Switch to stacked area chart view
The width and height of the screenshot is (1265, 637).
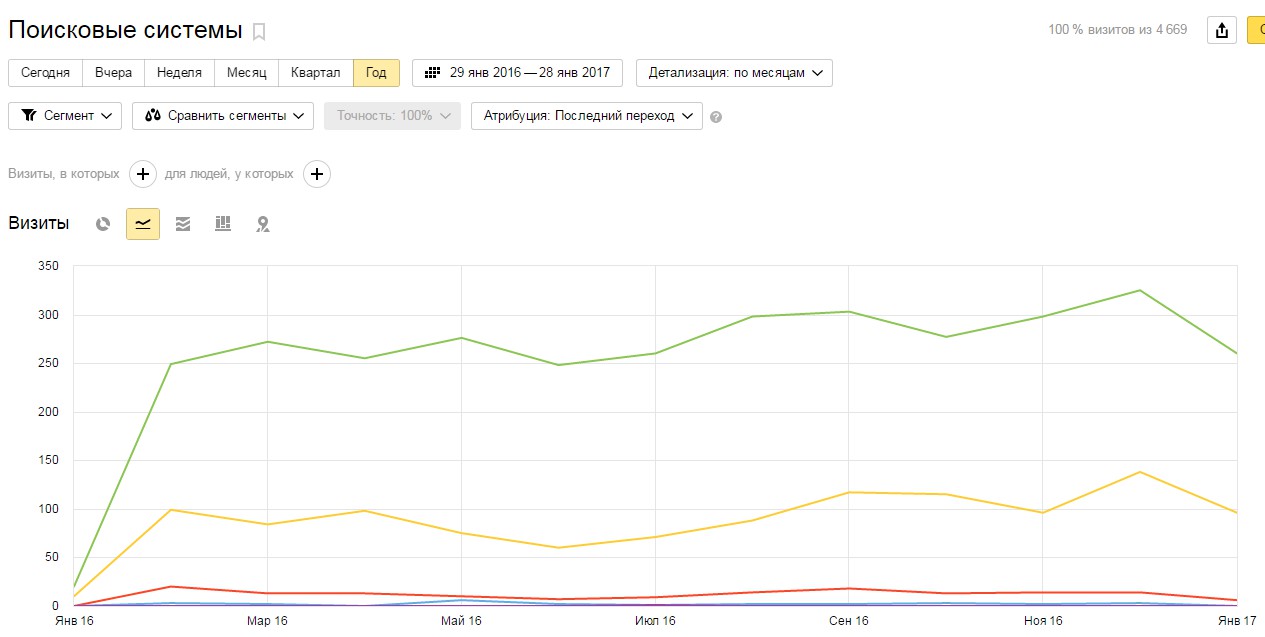coord(183,224)
